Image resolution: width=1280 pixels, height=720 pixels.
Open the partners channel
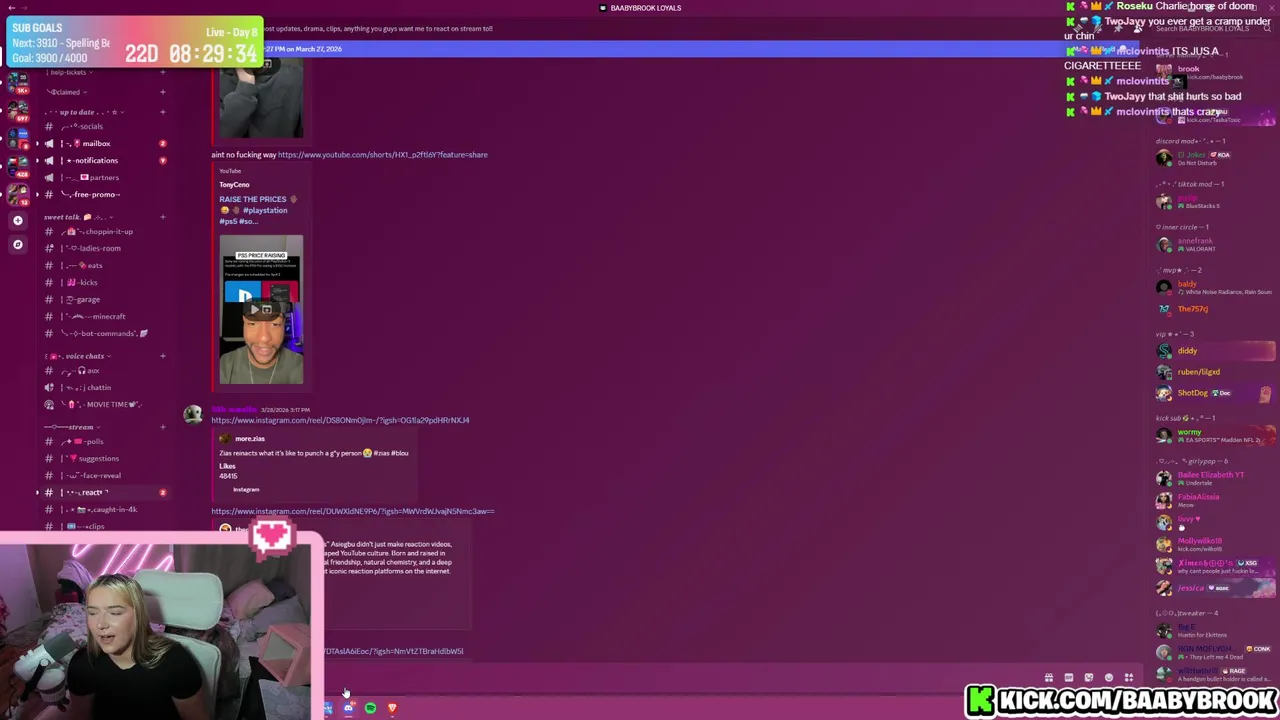pyautogui.click(x=104, y=177)
